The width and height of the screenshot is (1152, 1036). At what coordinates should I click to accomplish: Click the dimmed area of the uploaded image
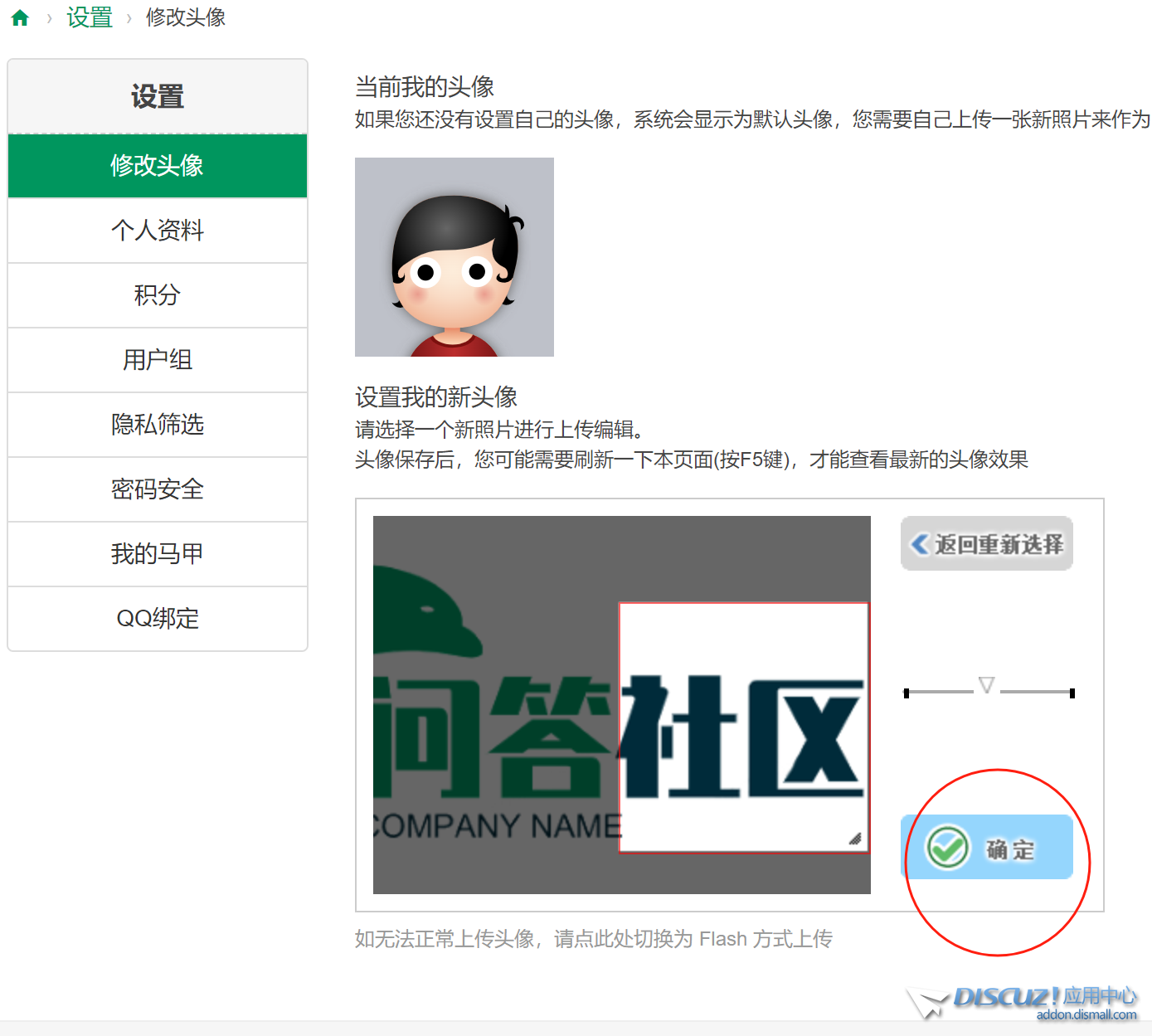(496, 705)
